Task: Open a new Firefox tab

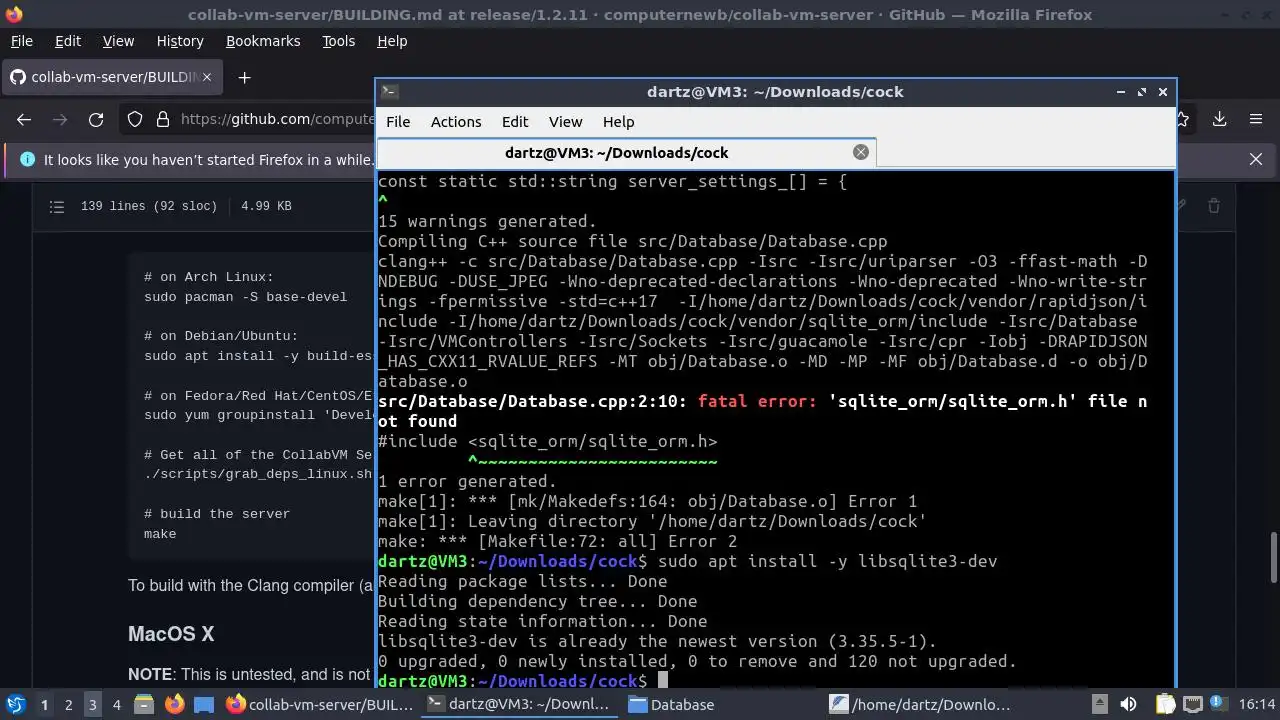Action: click(244, 77)
